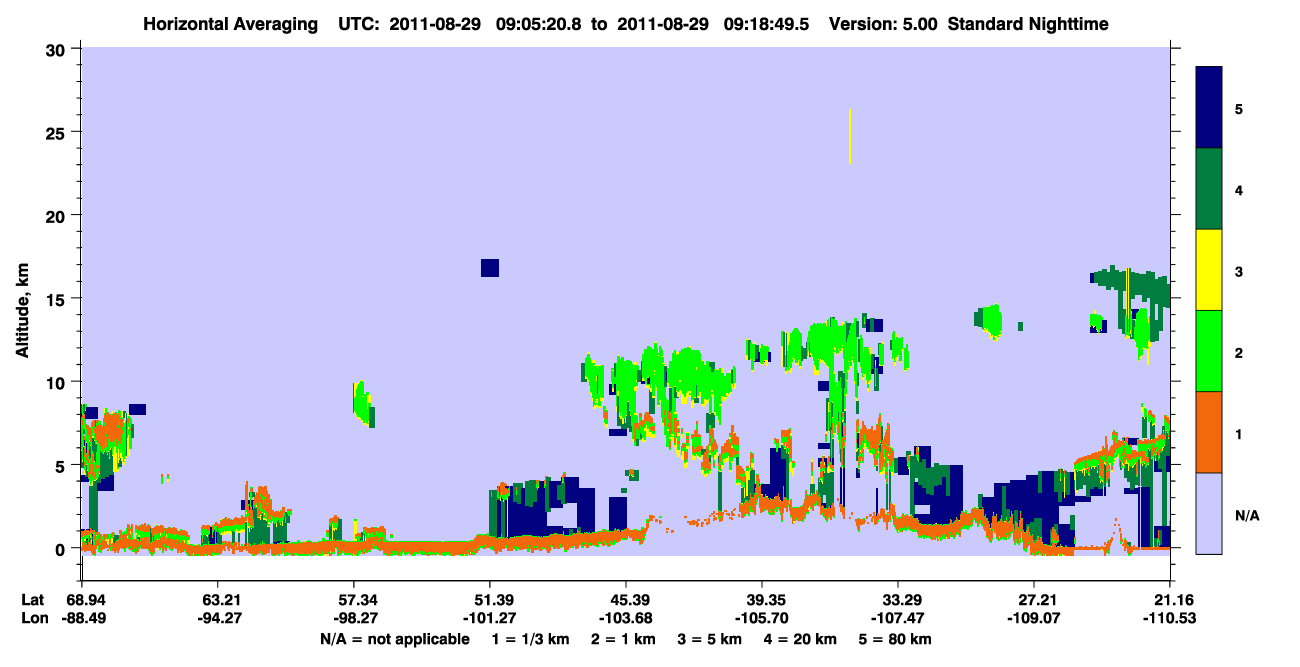Click the small green cloud patch above 57.34
Screen dimensions: 1300x667
[364, 403]
